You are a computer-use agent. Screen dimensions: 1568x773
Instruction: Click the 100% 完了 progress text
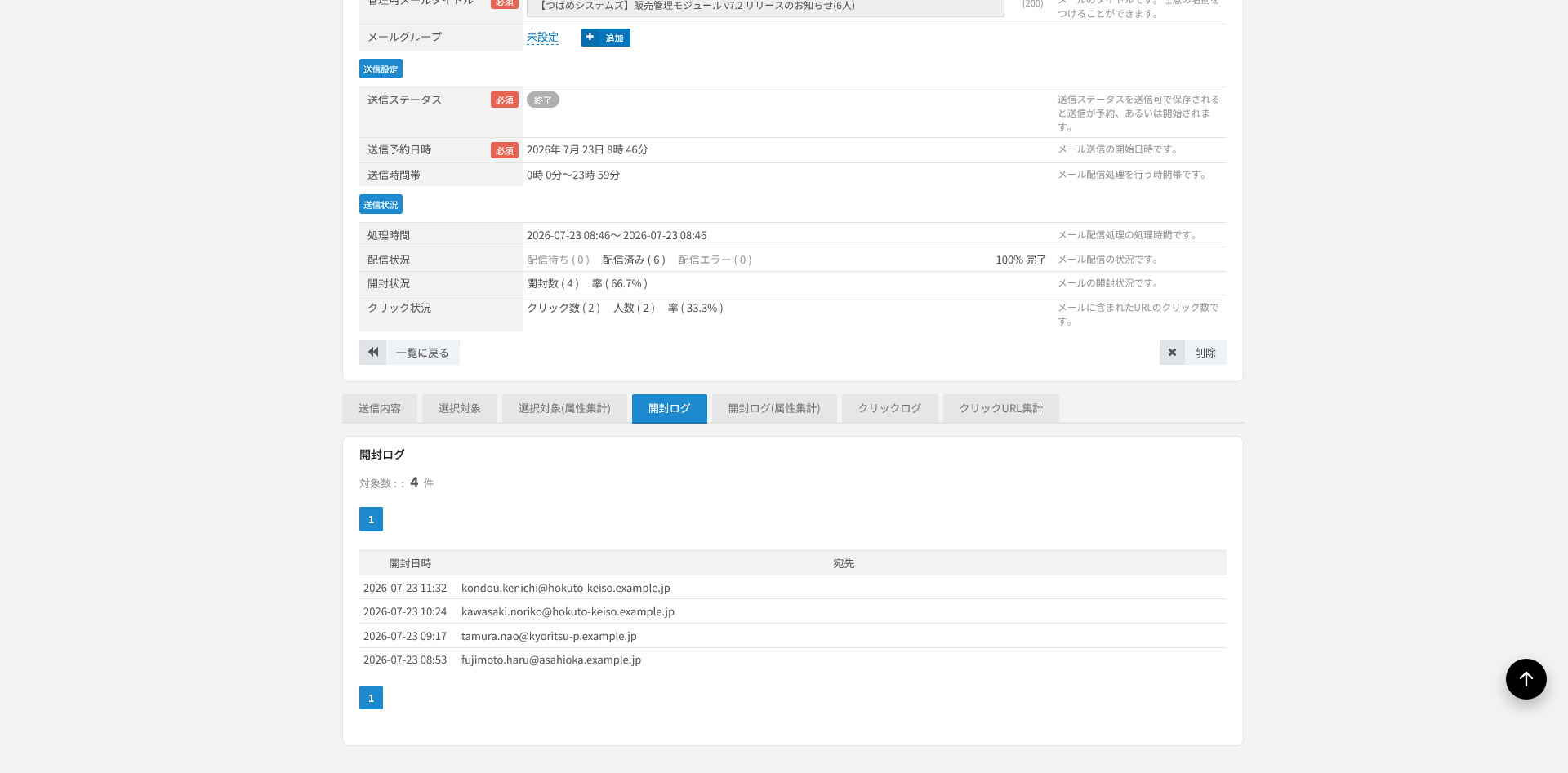(x=1021, y=260)
